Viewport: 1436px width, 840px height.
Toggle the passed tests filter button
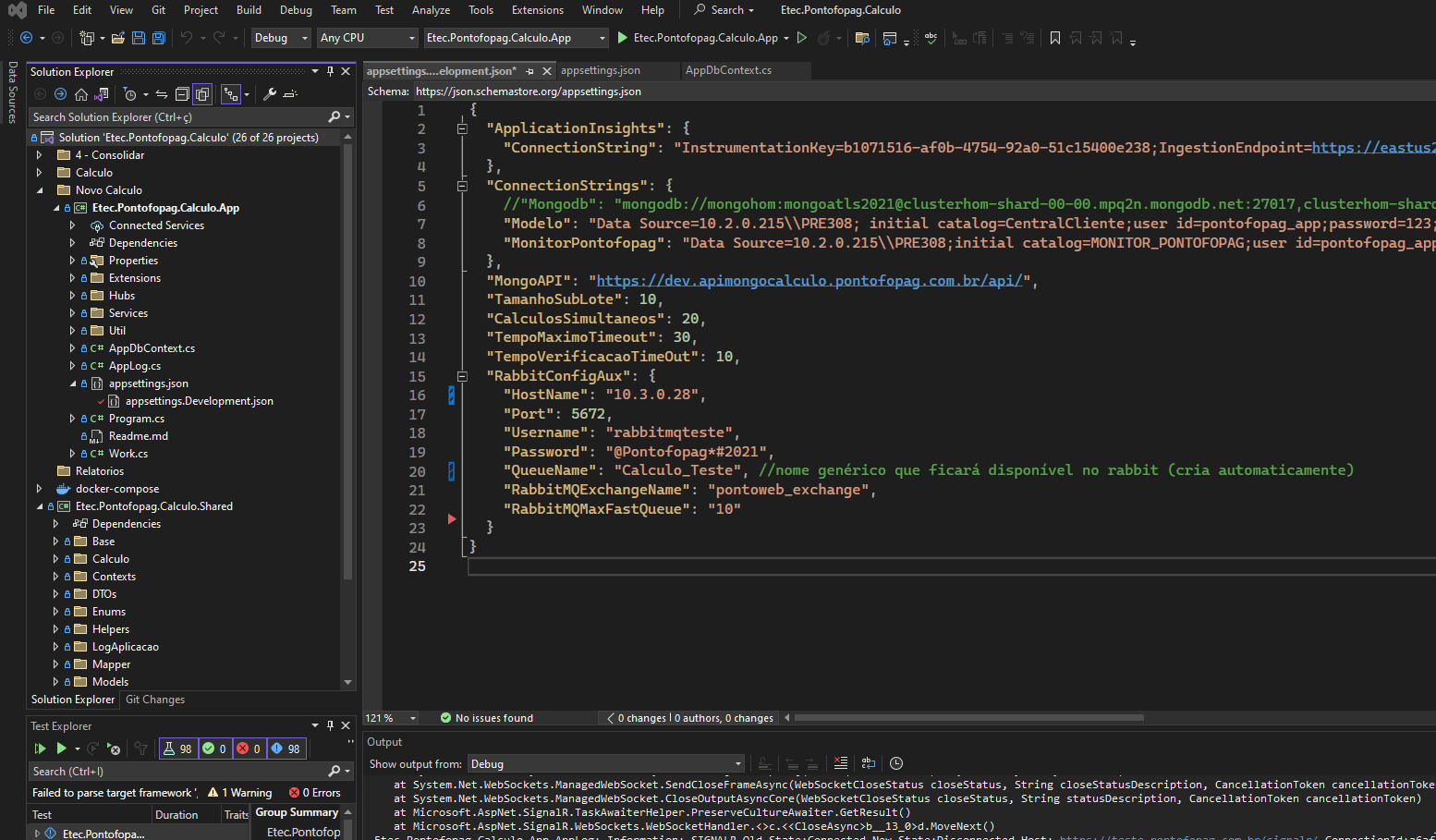point(214,749)
